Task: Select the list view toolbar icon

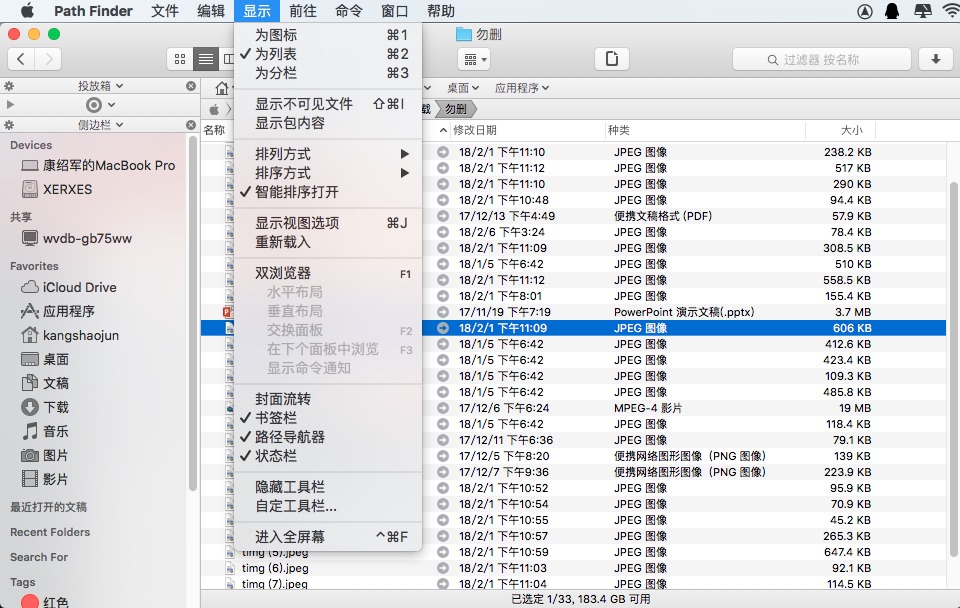Action: [205, 58]
